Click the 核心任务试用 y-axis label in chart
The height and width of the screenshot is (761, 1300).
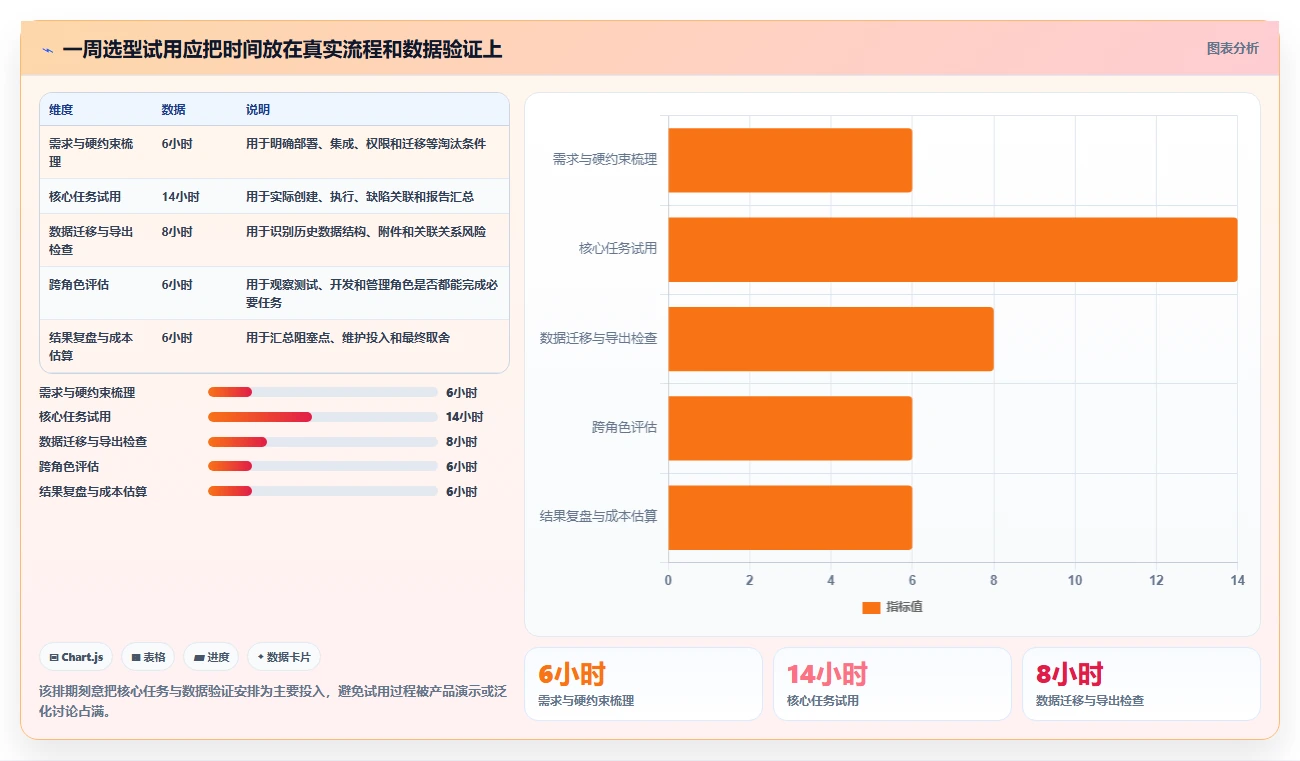coord(618,249)
